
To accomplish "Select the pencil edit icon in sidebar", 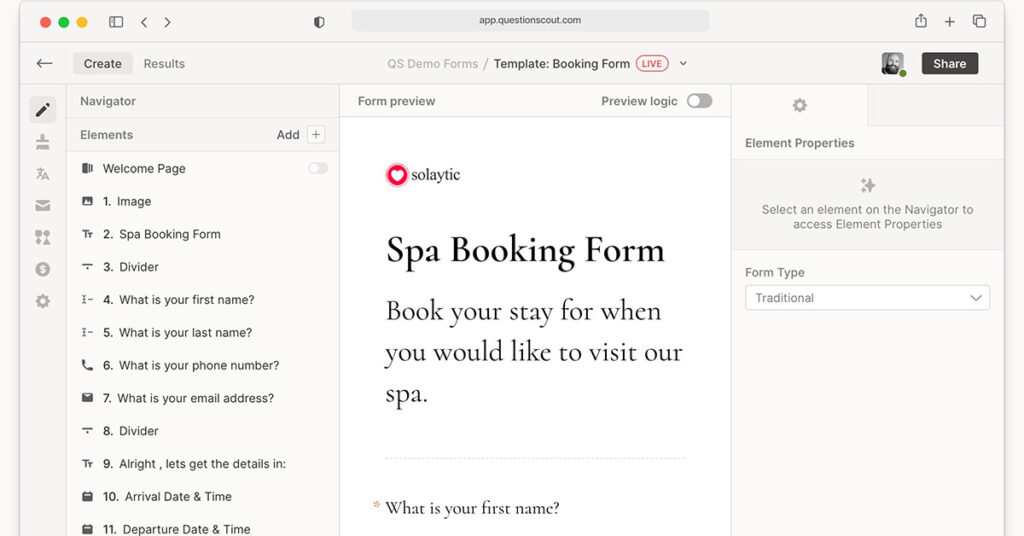I will [42, 110].
